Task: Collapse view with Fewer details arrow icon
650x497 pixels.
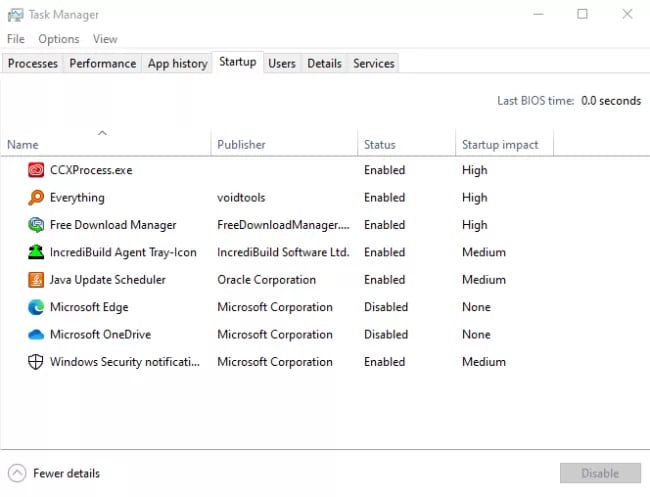Action: pos(17,473)
